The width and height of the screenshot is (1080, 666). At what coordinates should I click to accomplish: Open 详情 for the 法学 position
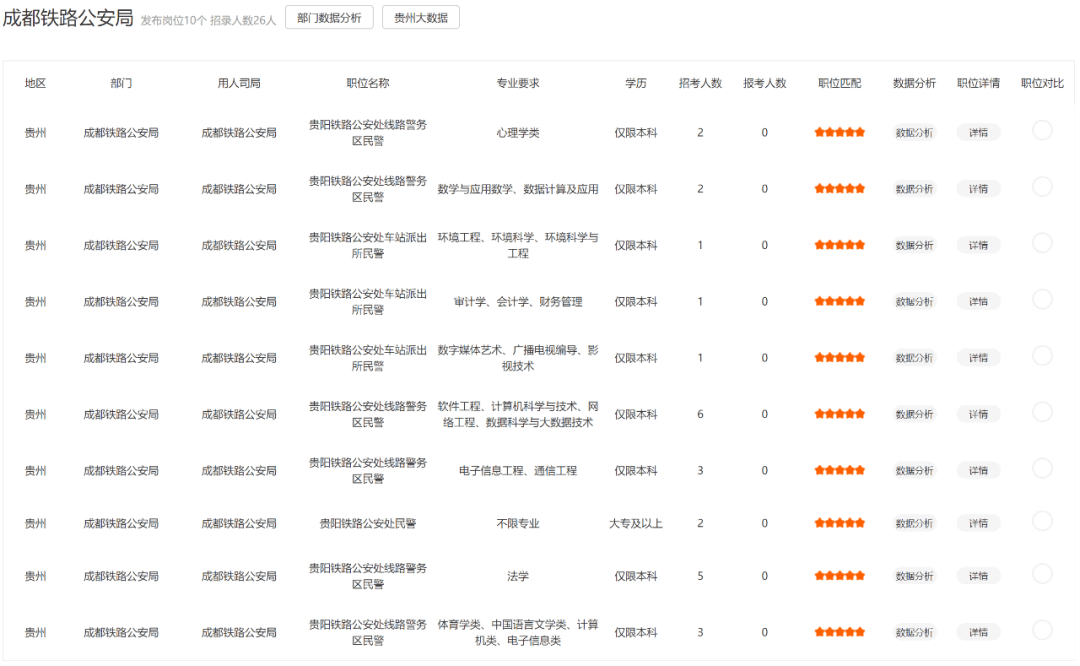[x=978, y=576]
